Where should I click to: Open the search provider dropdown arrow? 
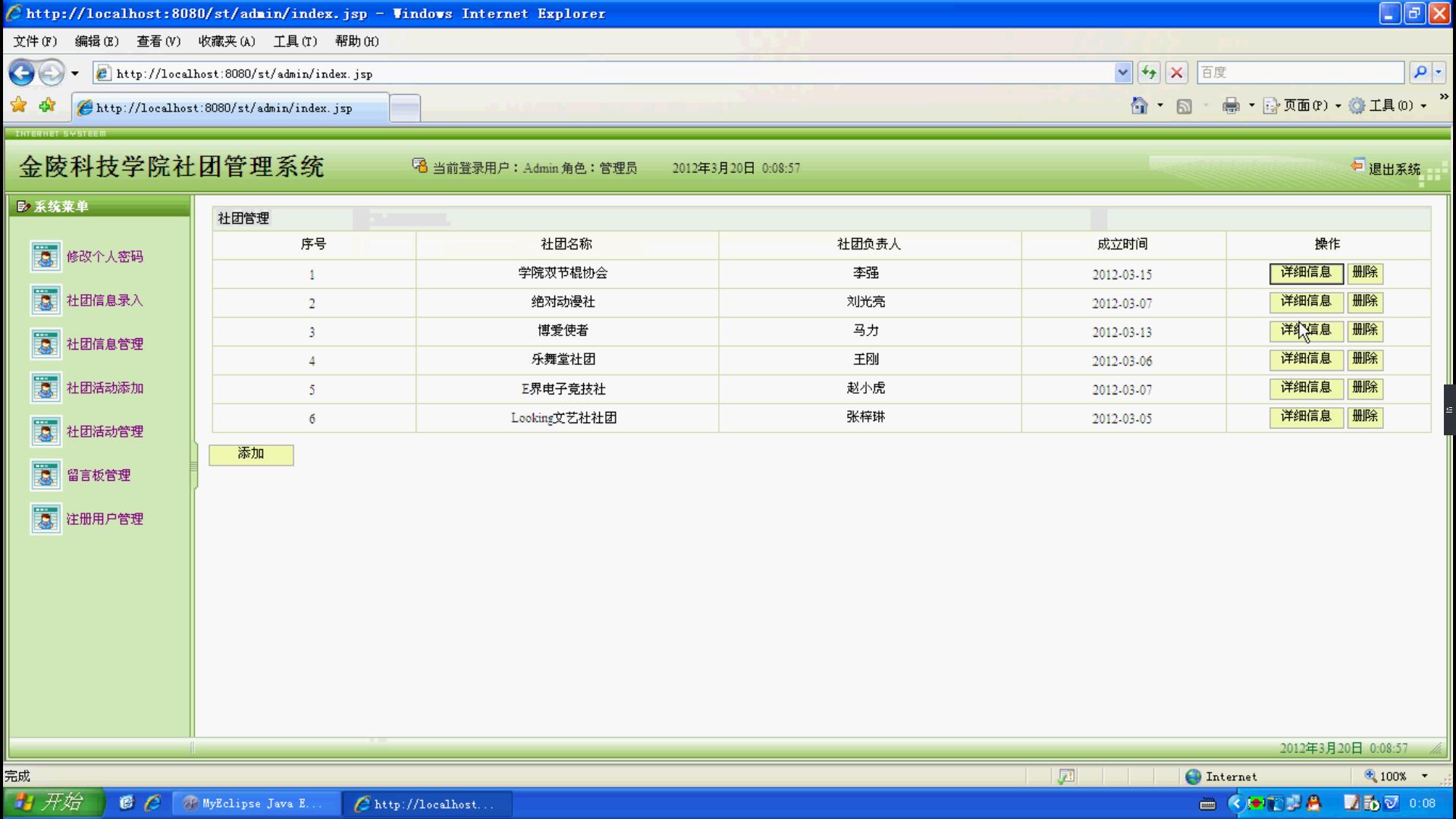[1439, 73]
